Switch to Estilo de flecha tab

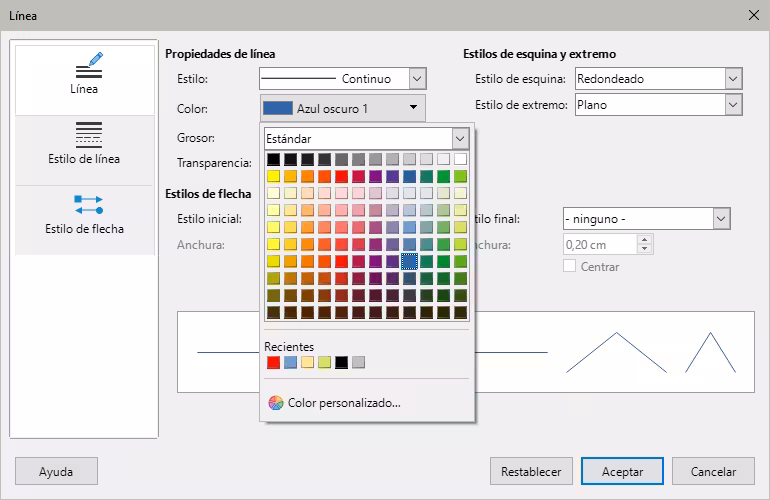click(84, 221)
